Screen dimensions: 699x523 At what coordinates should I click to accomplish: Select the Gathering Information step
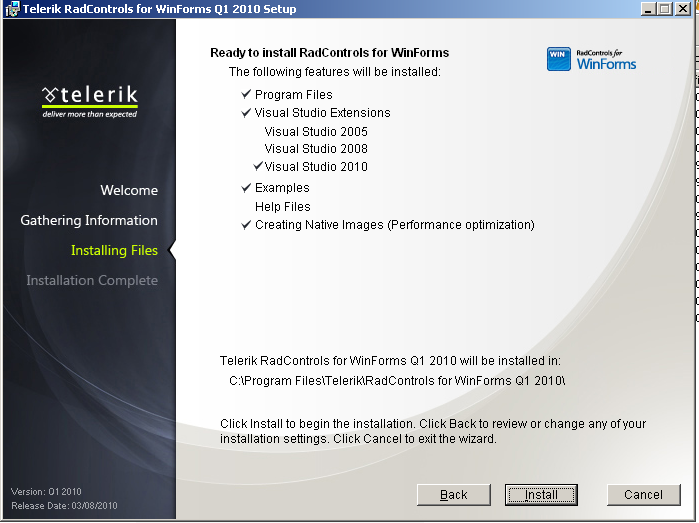click(89, 220)
